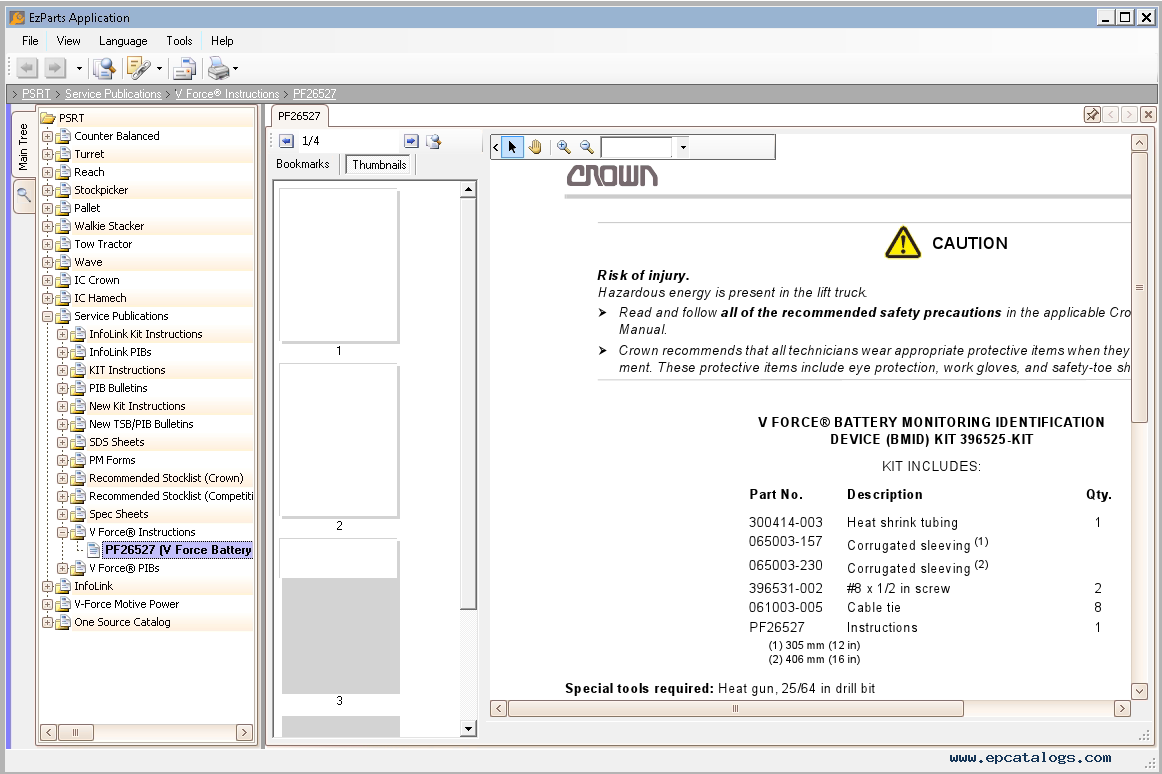Switch to the Thumbnails view
The image size is (1162, 774).
pos(379,165)
